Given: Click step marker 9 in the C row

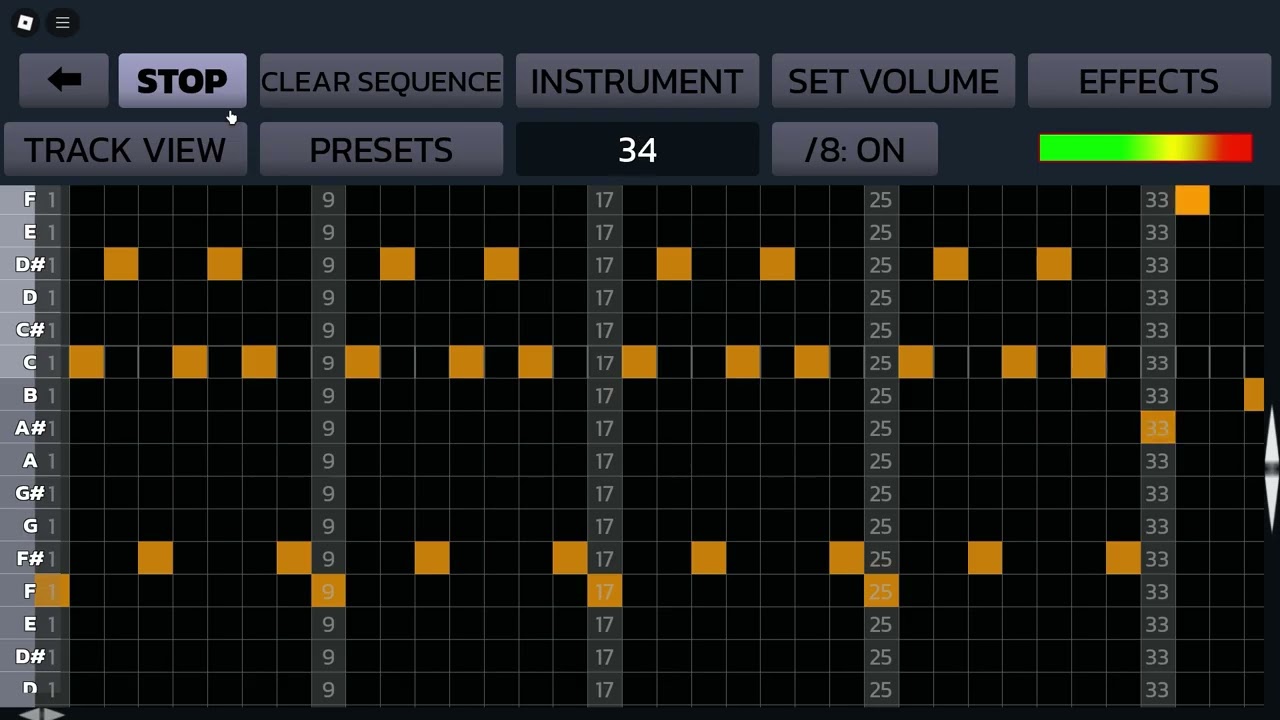Looking at the screenshot, I should (328, 362).
